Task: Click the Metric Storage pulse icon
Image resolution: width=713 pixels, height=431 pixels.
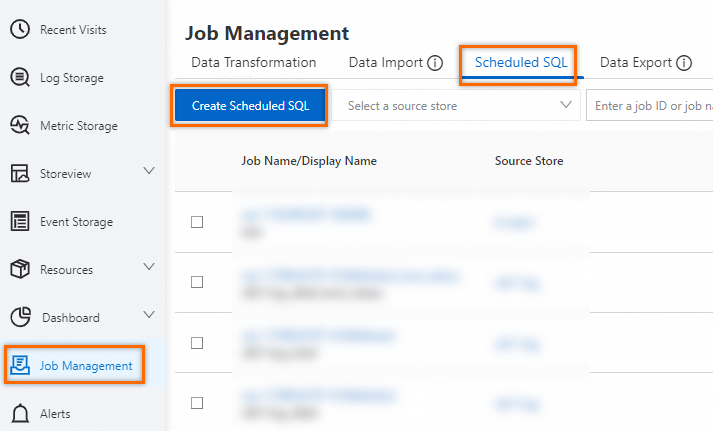Action: [20, 125]
